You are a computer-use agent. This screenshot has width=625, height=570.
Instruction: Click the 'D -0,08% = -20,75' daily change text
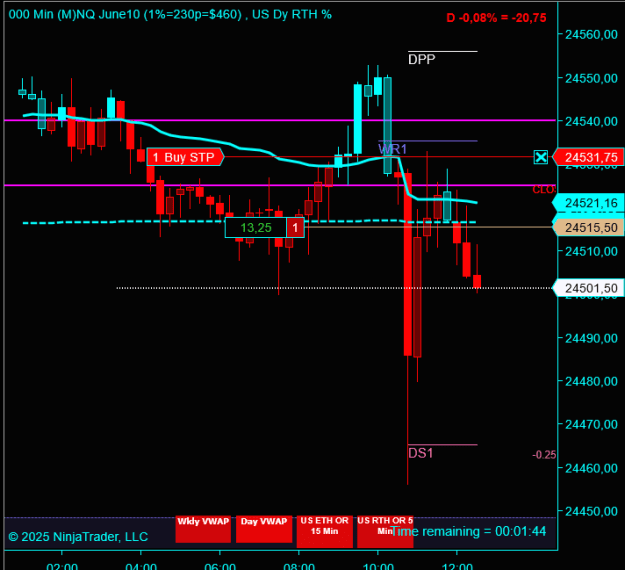[496, 18]
